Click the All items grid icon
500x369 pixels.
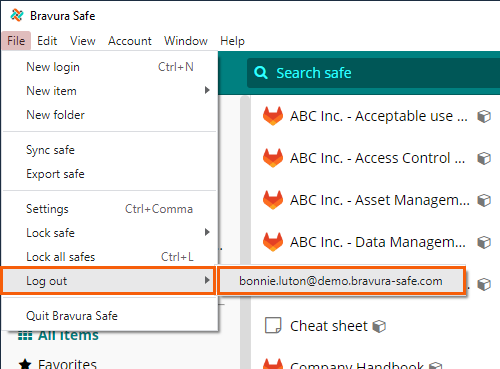click(25, 336)
